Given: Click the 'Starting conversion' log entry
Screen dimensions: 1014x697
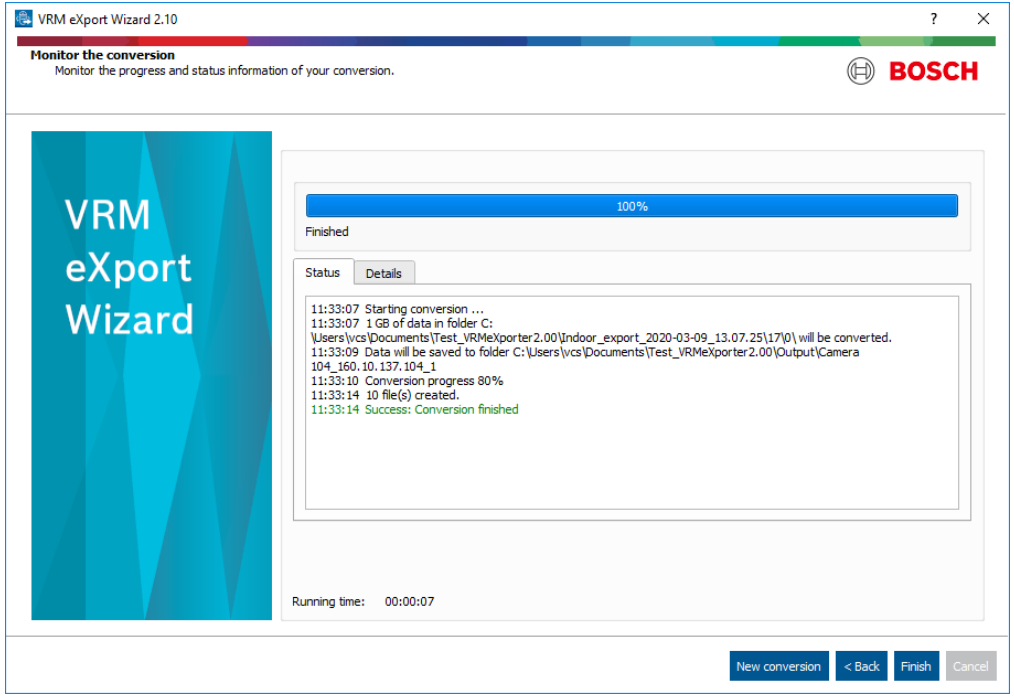Looking at the screenshot, I should 424,309.
